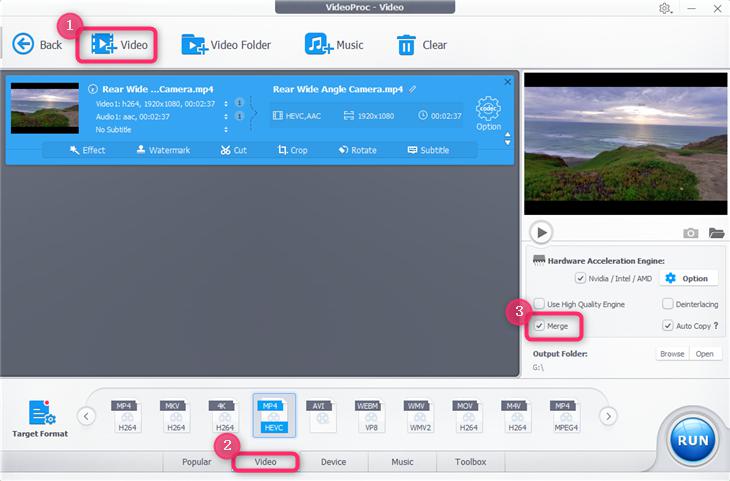Switch to Popular tab

[196, 461]
